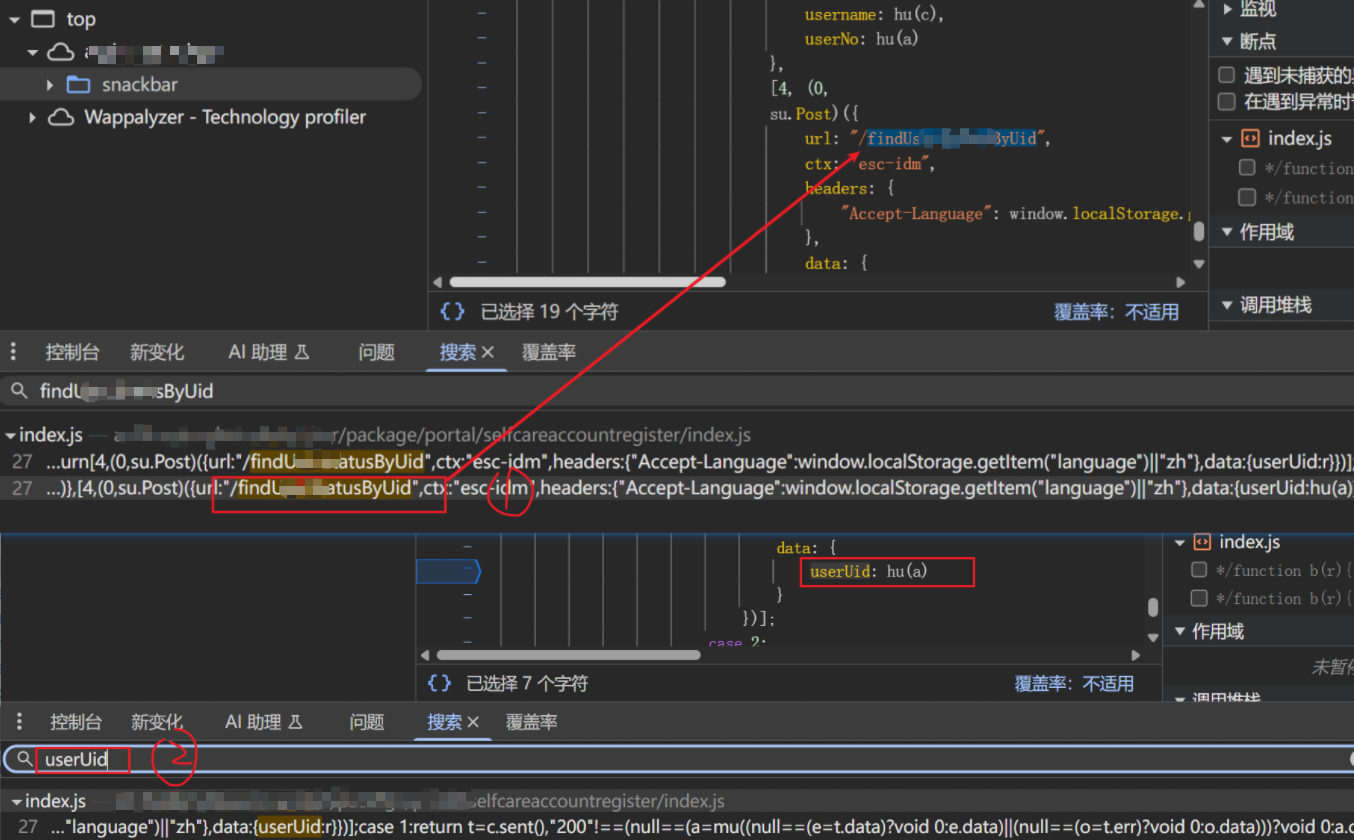Open 覆盖率 tab in lower drawer
This screenshot has height=840, width=1354.
point(531,722)
